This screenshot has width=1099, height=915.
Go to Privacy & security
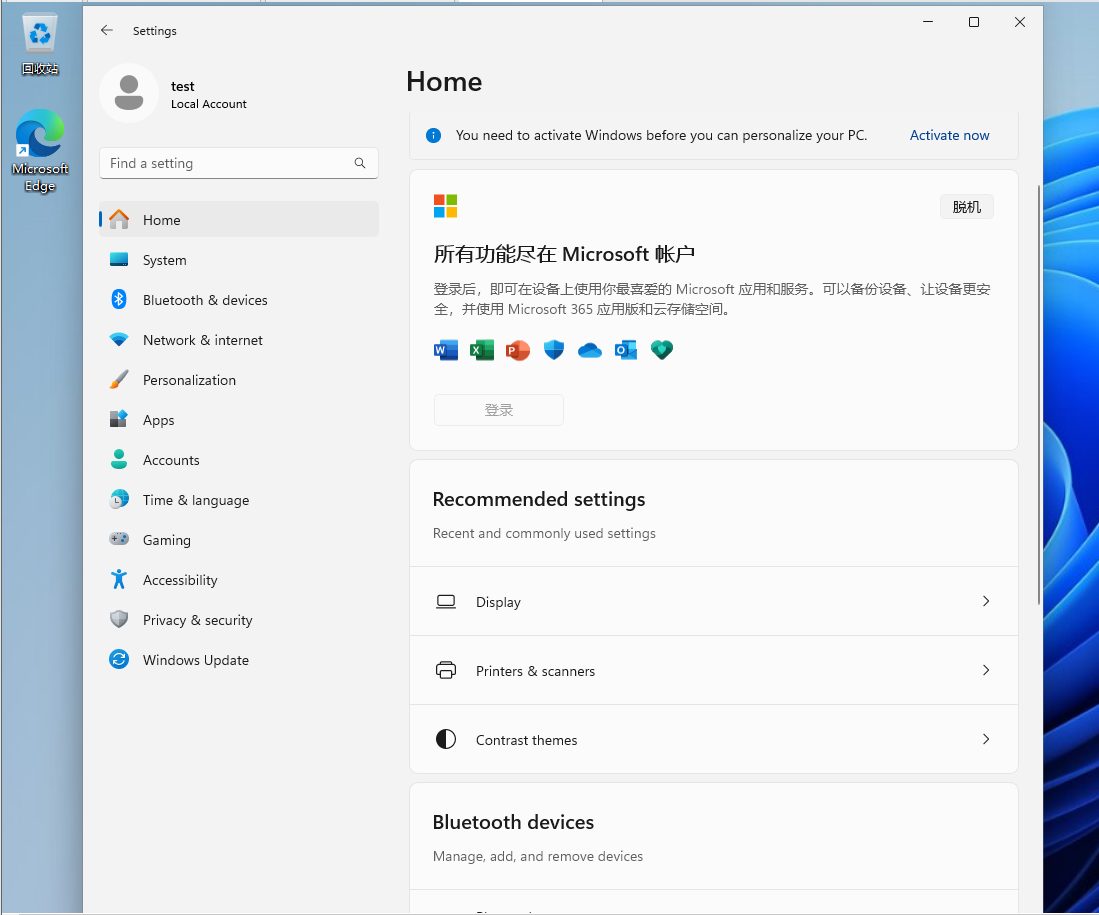click(239, 619)
